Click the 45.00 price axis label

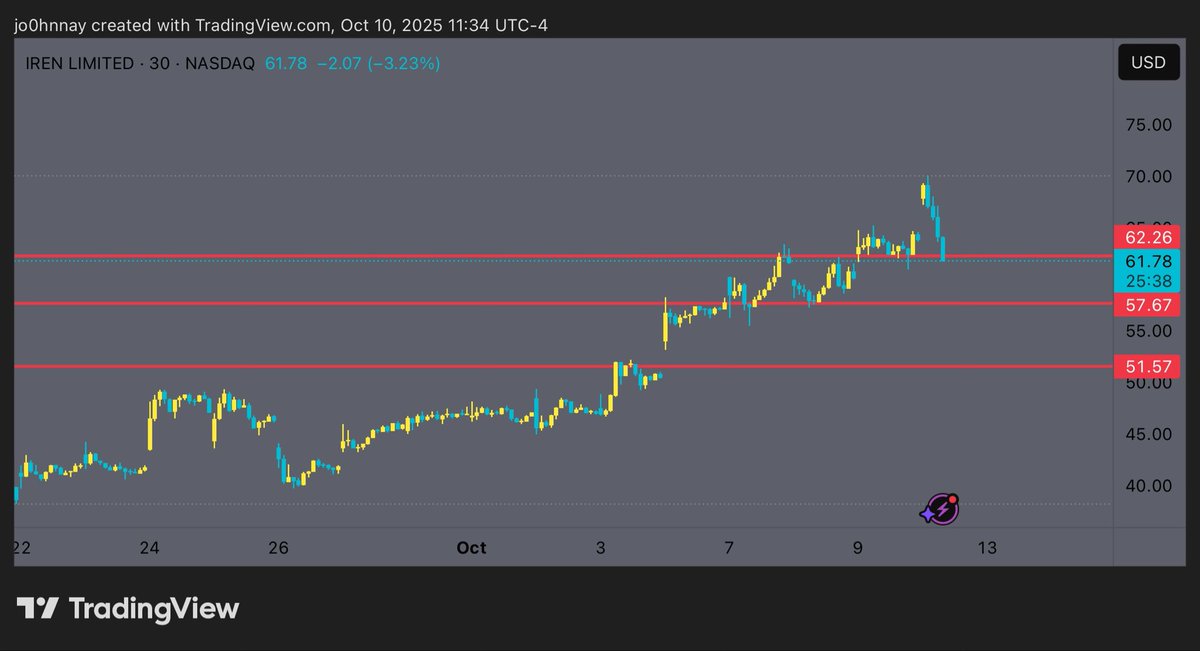1148,434
